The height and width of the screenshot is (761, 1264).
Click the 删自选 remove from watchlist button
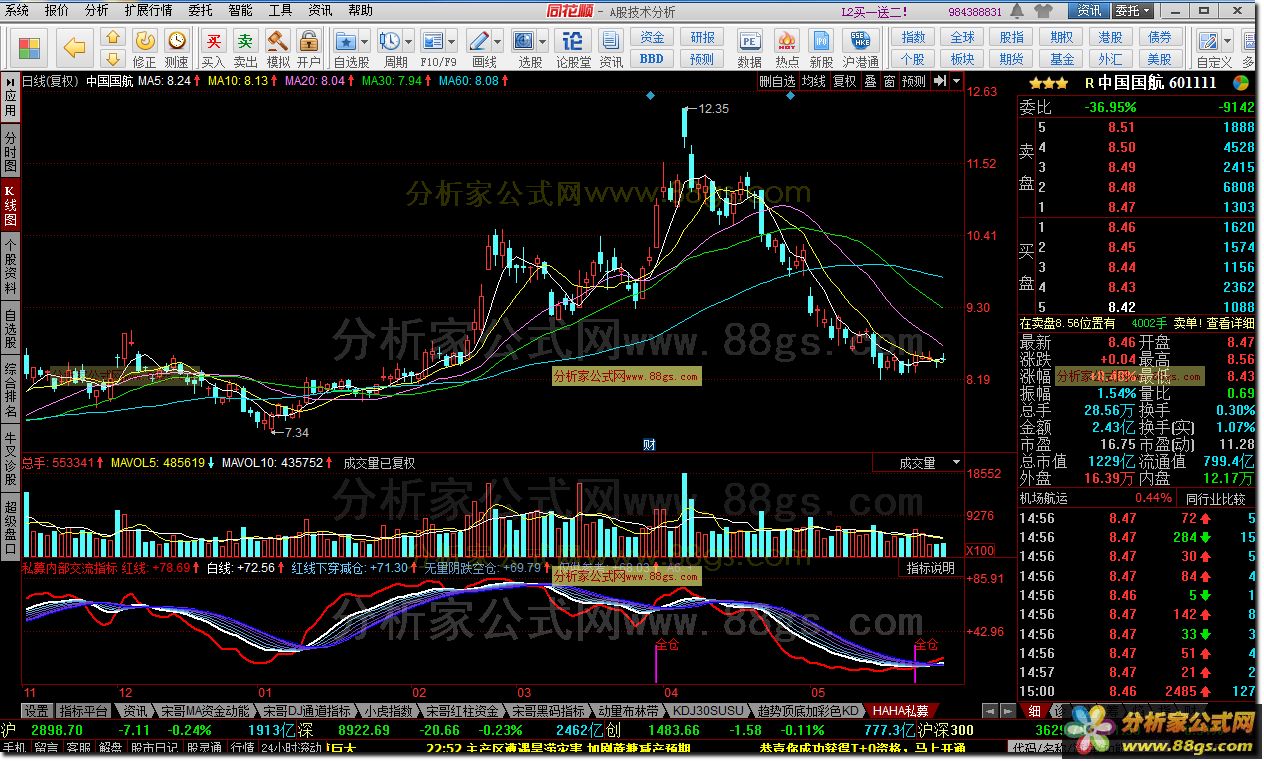pos(778,81)
